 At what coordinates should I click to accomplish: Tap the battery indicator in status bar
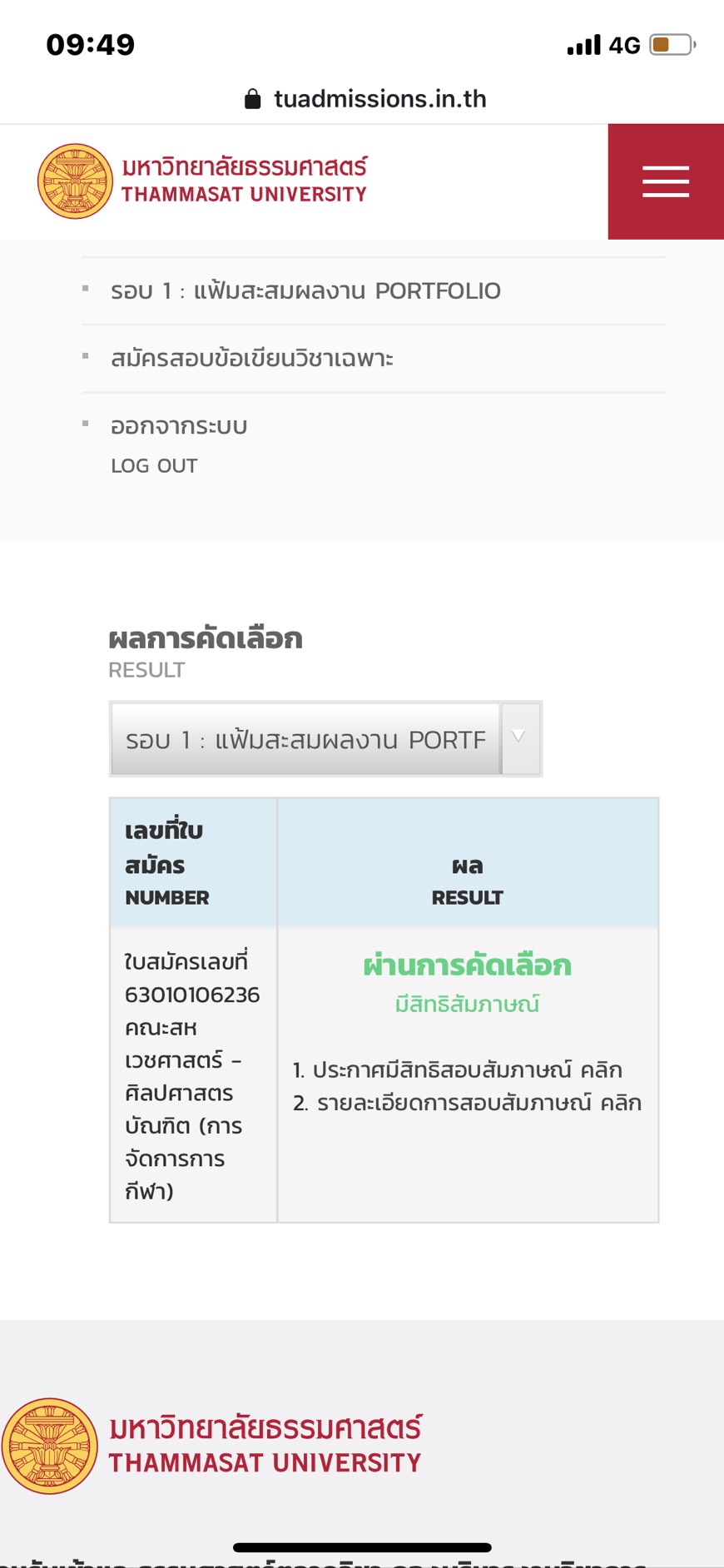coord(673,44)
